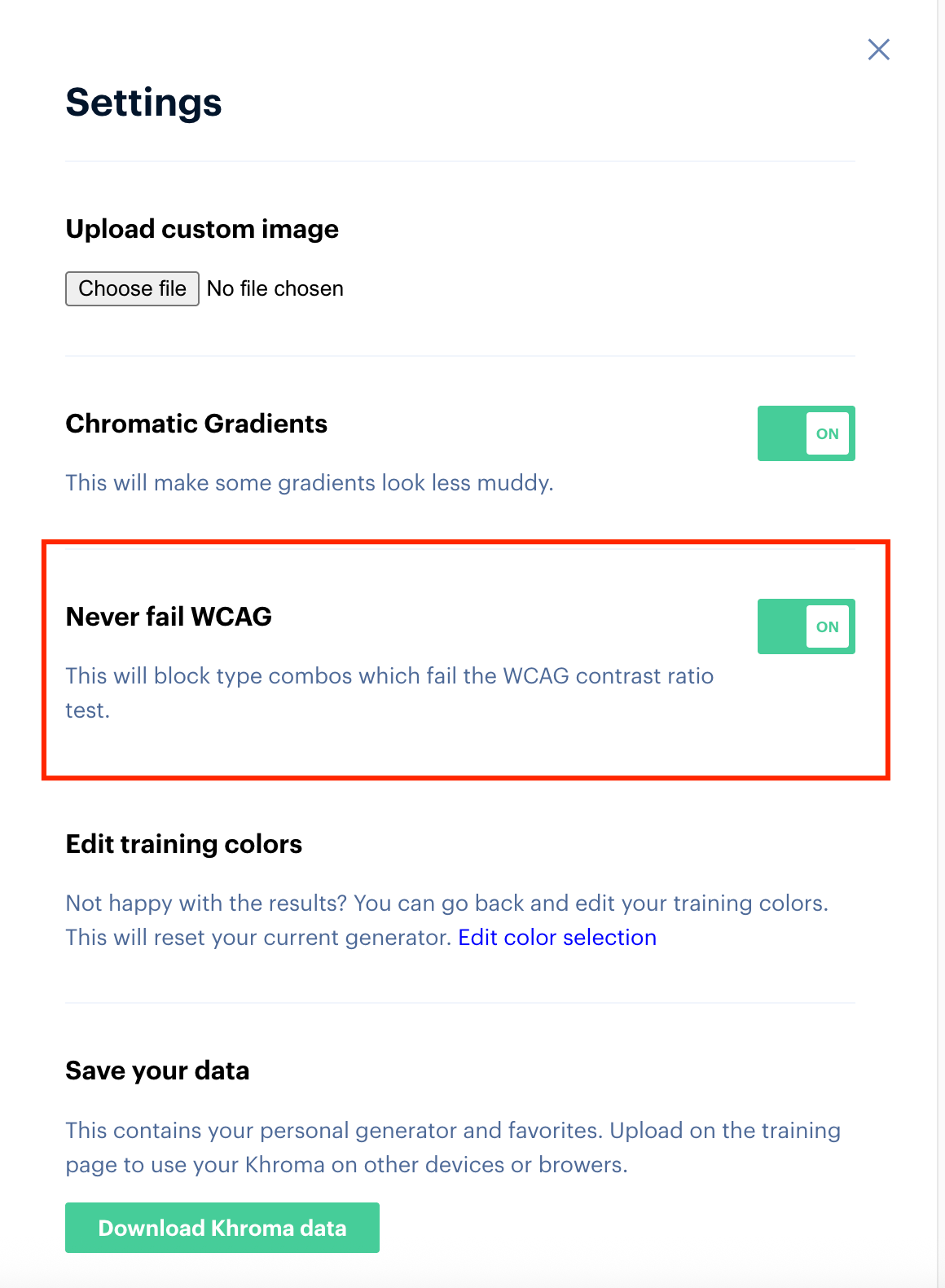Click the X icon at top right

click(879, 50)
